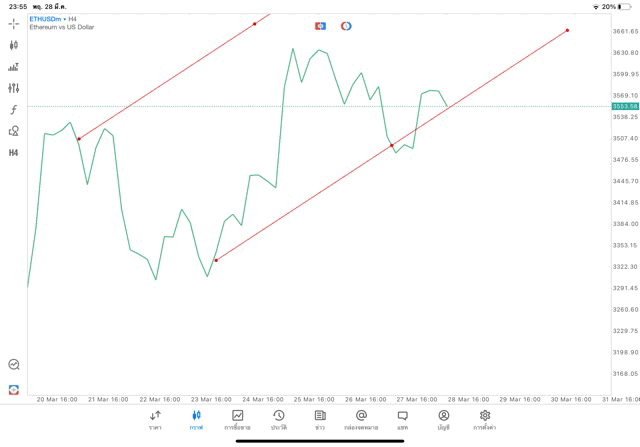Tap the chart-check icon at lower left
The height and width of the screenshot is (447, 640).
14,365
